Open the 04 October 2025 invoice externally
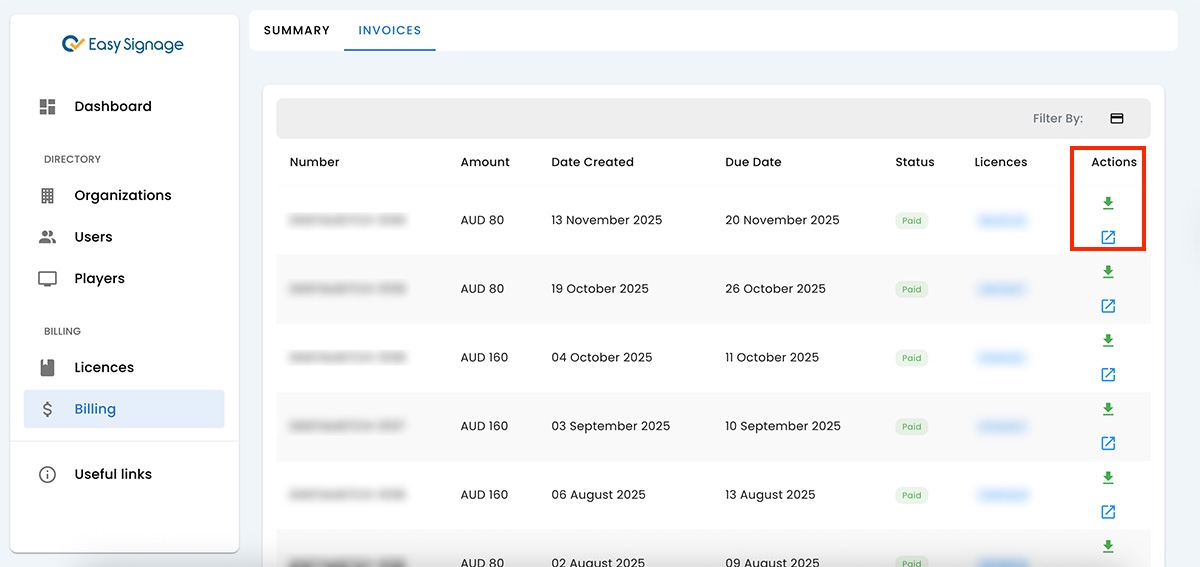This screenshot has width=1200, height=567. tap(1108, 375)
